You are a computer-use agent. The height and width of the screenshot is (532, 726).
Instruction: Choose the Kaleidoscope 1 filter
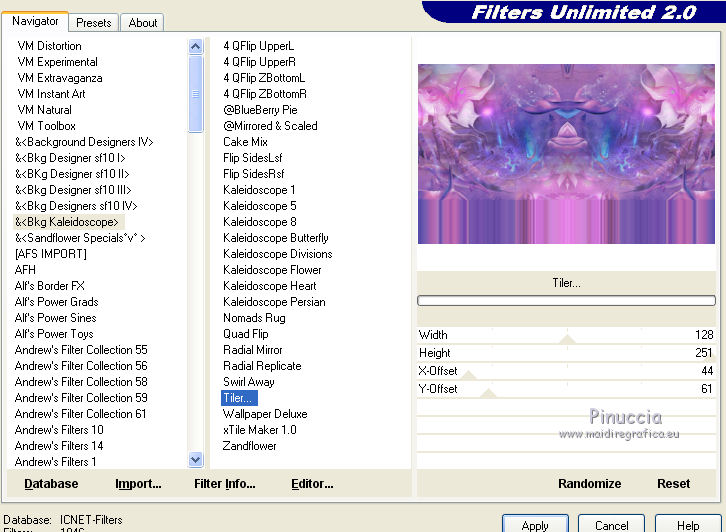[259, 190]
